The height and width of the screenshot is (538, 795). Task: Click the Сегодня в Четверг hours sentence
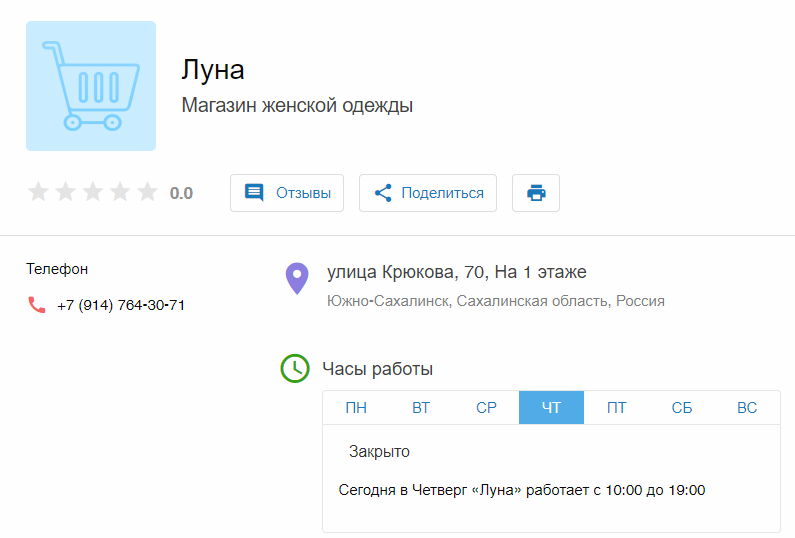[x=522, y=490]
